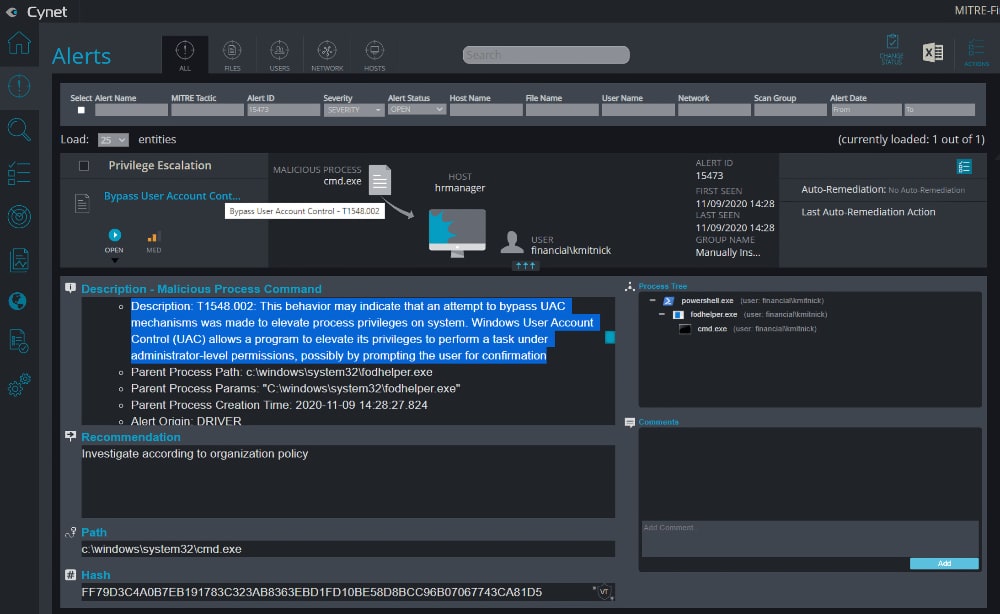Click the description panel scrollbar thumb
The image size is (1000, 614).
pyautogui.click(x=610, y=337)
